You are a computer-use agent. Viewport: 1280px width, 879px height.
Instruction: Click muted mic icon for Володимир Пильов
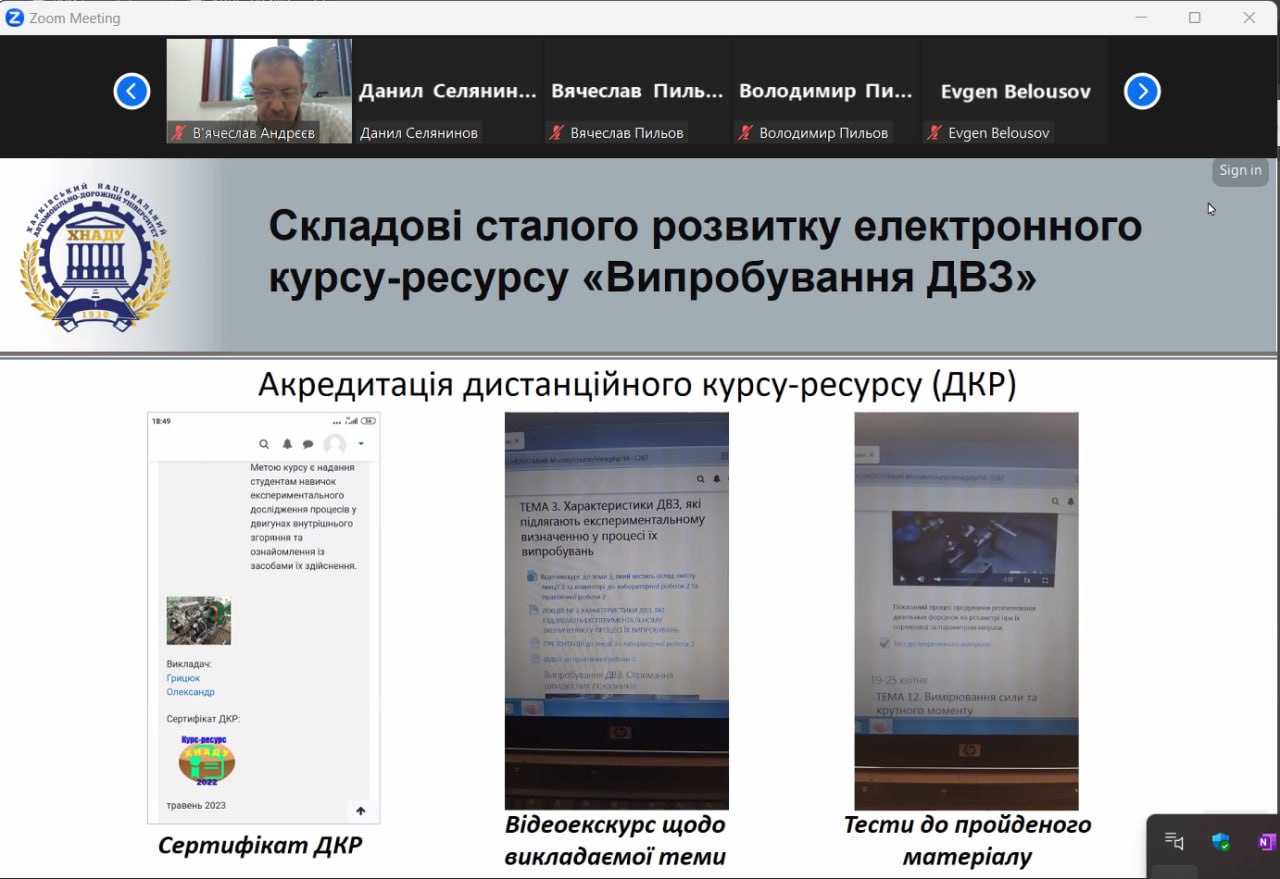click(x=745, y=133)
